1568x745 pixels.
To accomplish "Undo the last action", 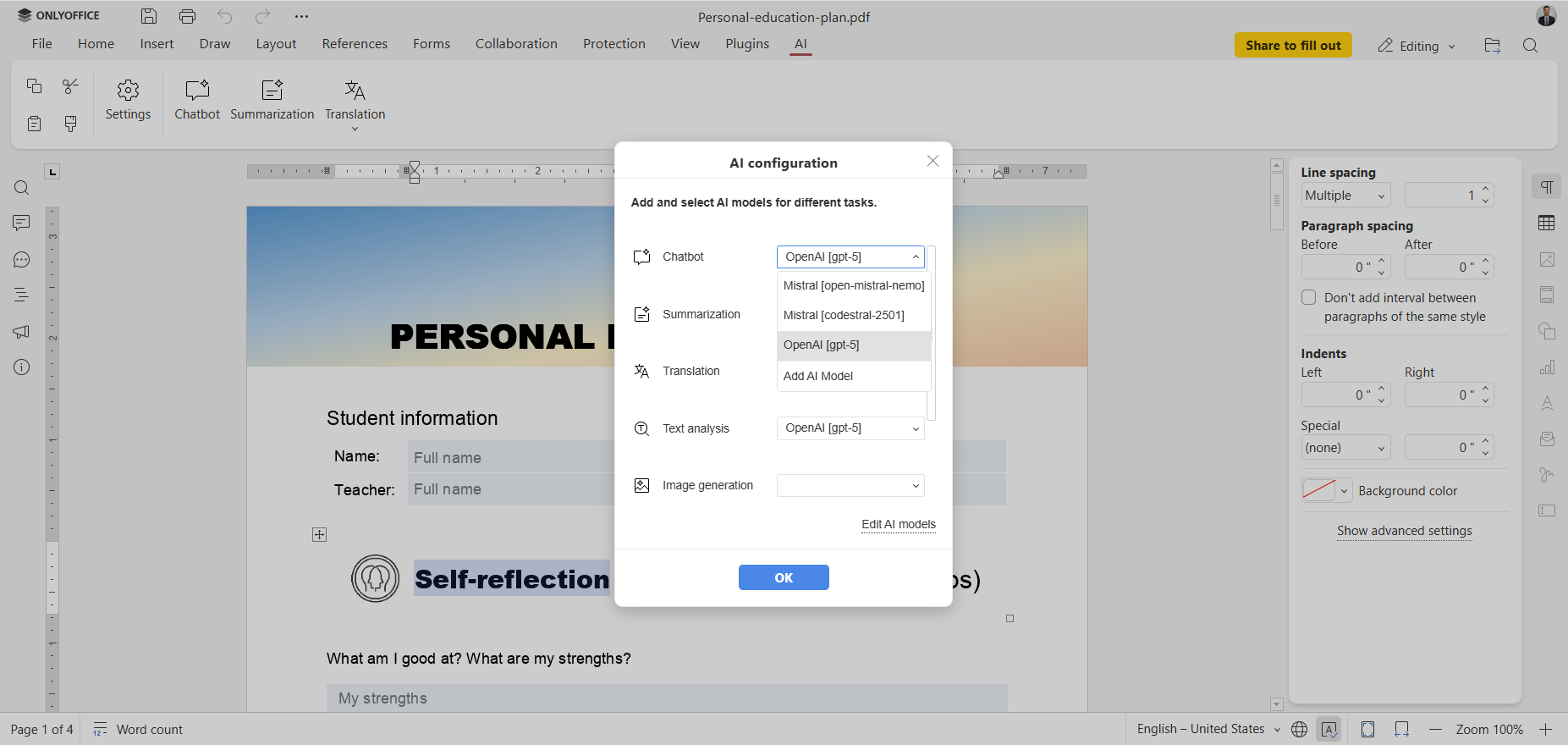I will click(x=224, y=16).
